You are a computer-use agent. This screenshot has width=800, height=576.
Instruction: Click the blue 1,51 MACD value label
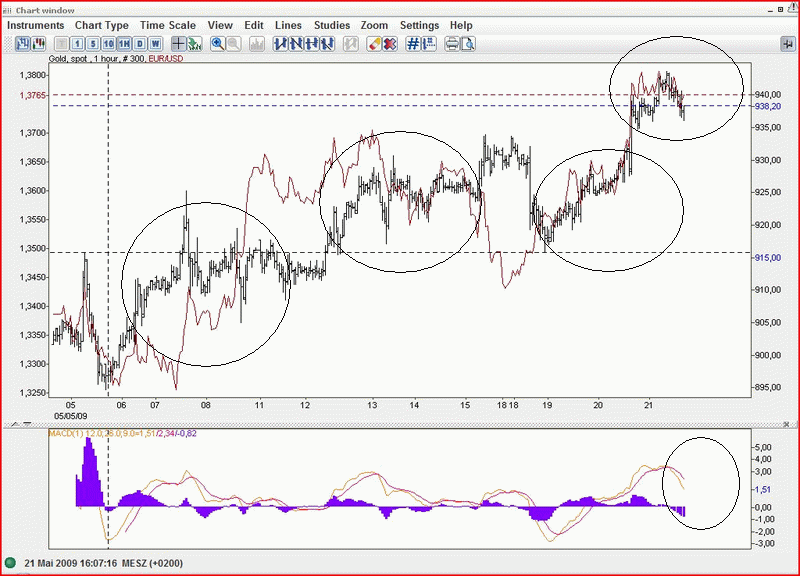tap(762, 489)
